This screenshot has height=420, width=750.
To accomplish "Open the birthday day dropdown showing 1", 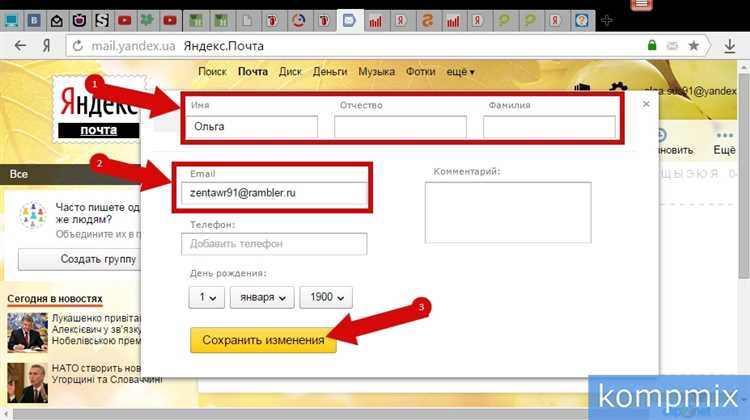I will tap(207, 297).
